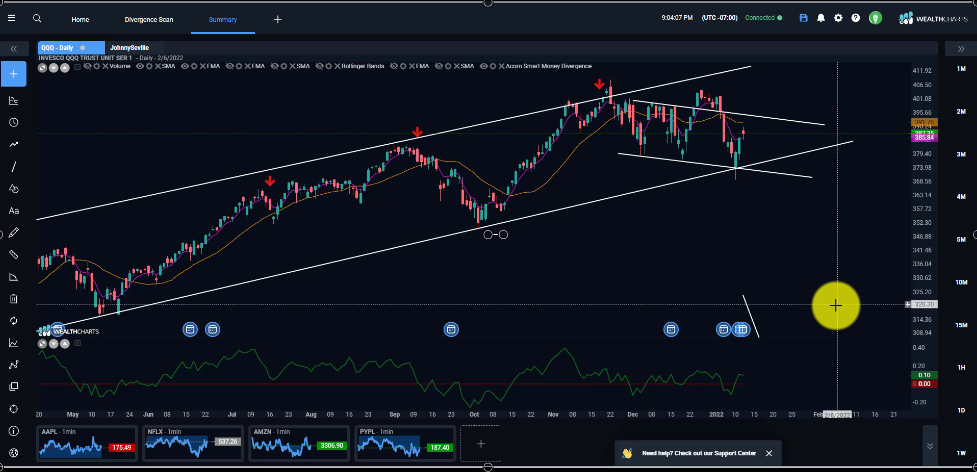The image size is (977, 472).
Task: Toggle visibility eye for Volume indicator
Action: point(87,66)
